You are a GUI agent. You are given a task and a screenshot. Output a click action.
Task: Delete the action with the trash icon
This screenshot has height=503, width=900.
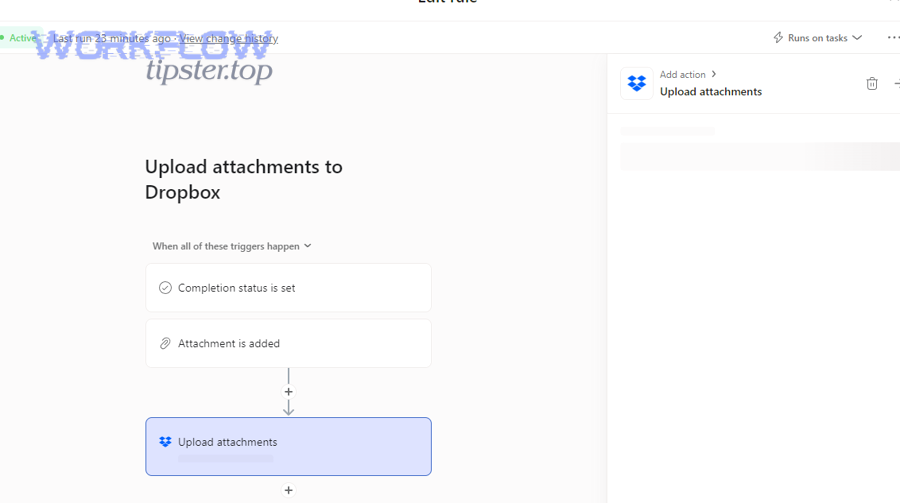click(872, 84)
